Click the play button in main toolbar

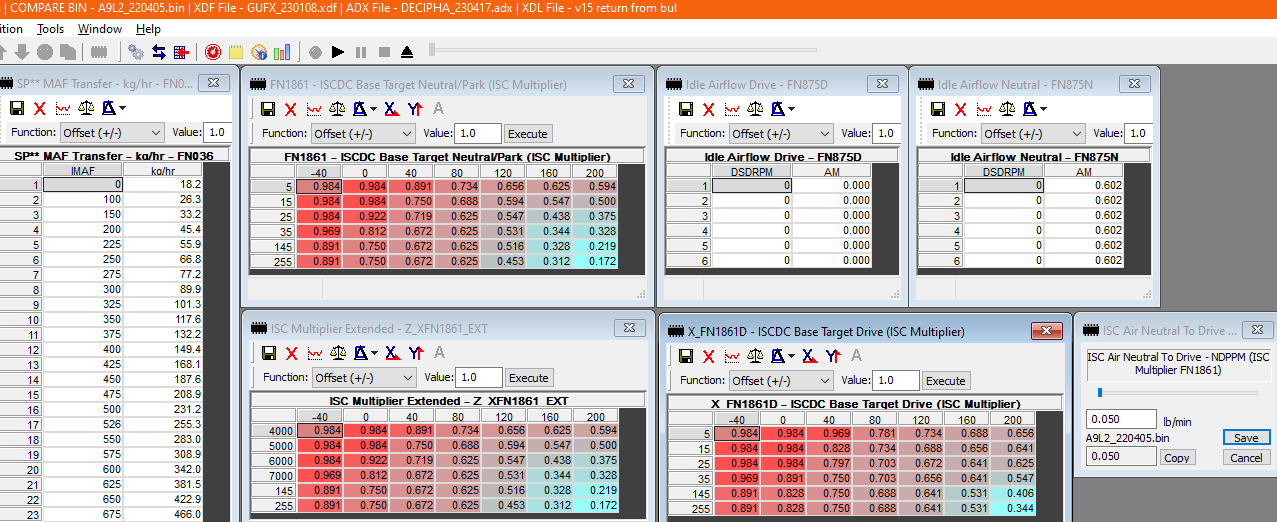[338, 51]
